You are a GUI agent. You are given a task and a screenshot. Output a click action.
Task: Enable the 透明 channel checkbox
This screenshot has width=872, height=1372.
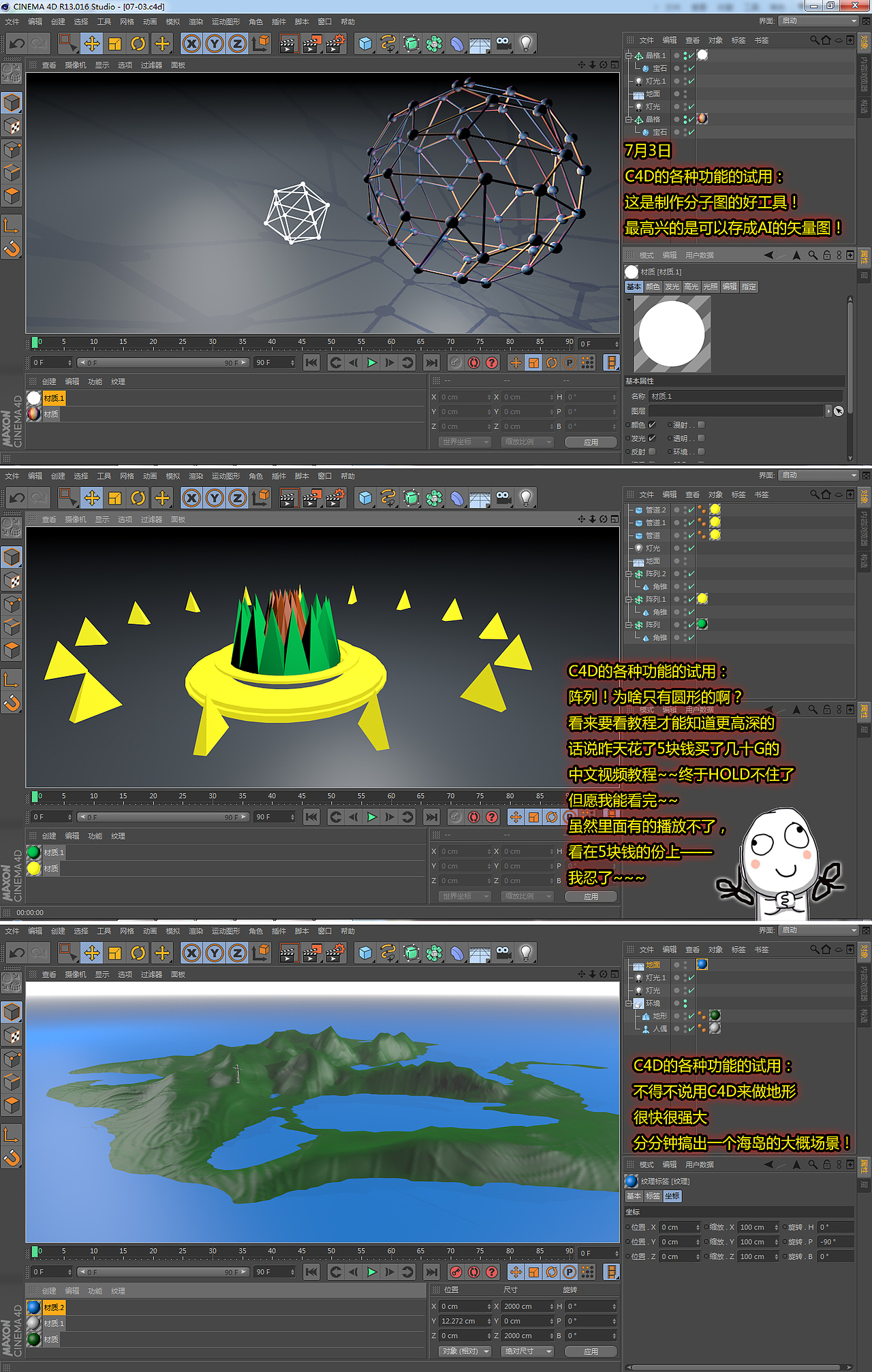(701, 438)
